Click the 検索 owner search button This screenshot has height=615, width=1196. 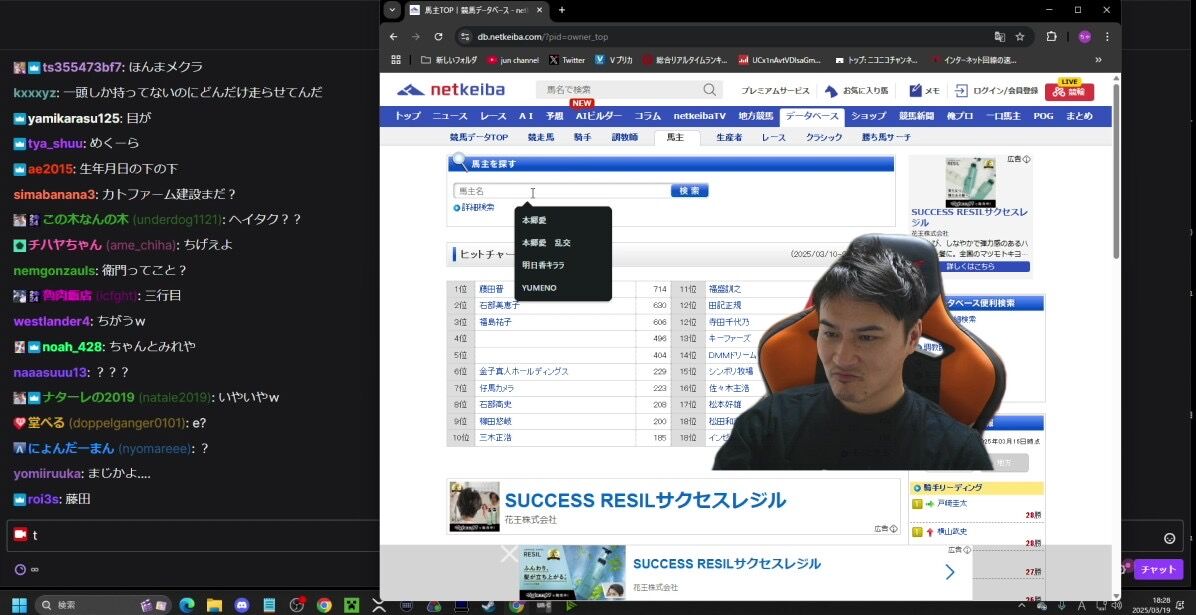pos(690,191)
